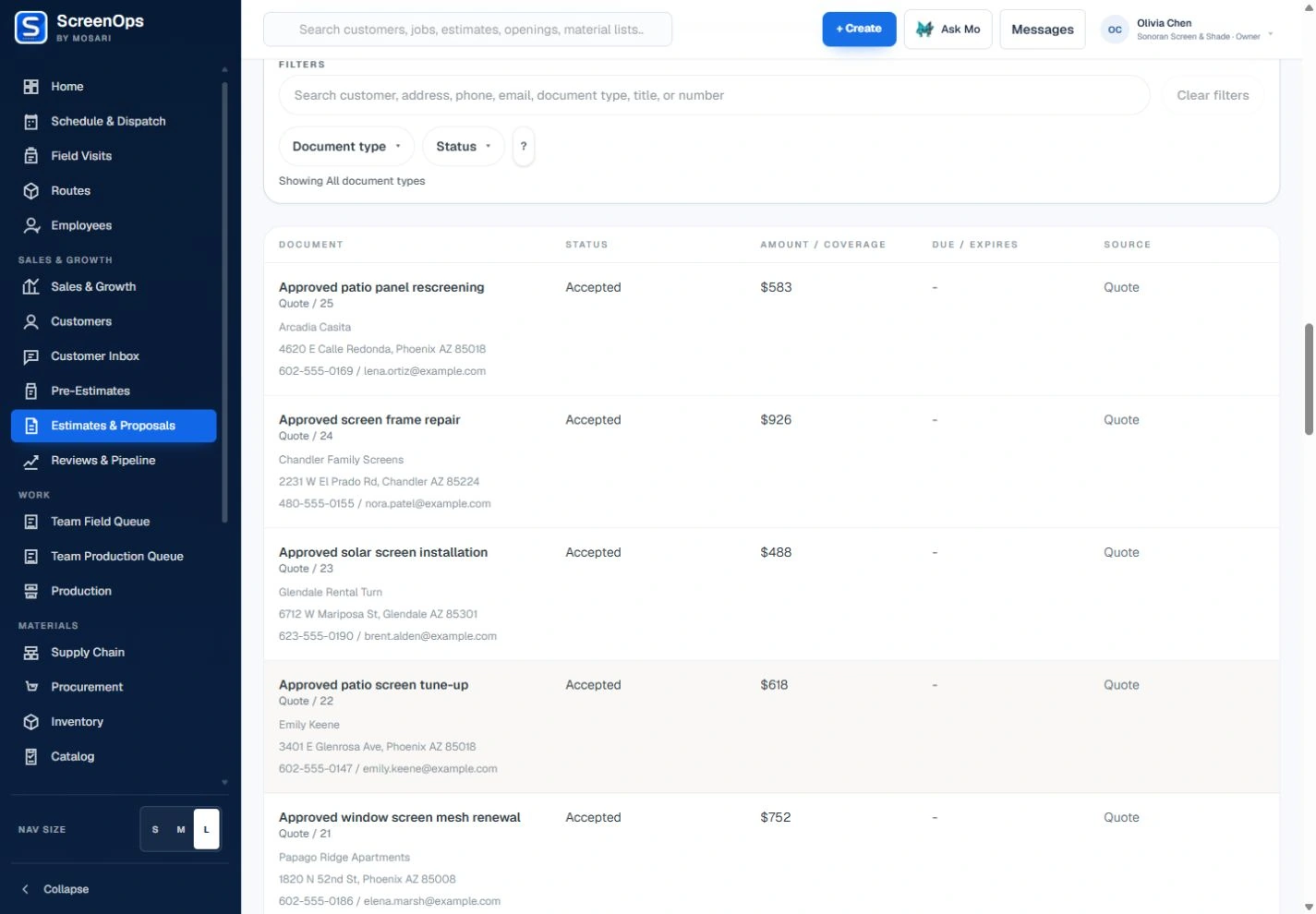
Task: Click the Pre-Estimates document icon
Action: pos(31,391)
